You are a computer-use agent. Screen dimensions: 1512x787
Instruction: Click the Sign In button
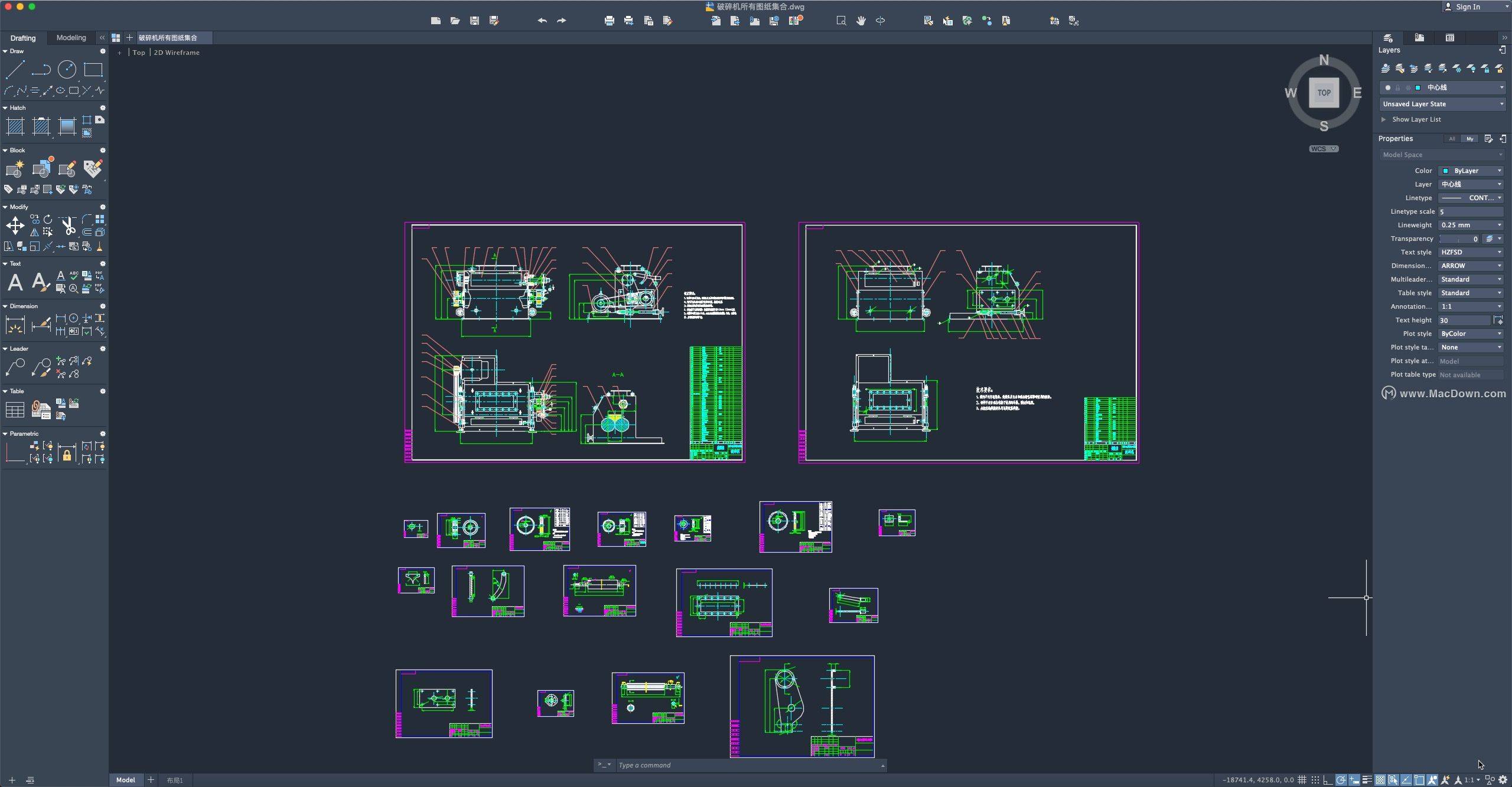point(1467,7)
